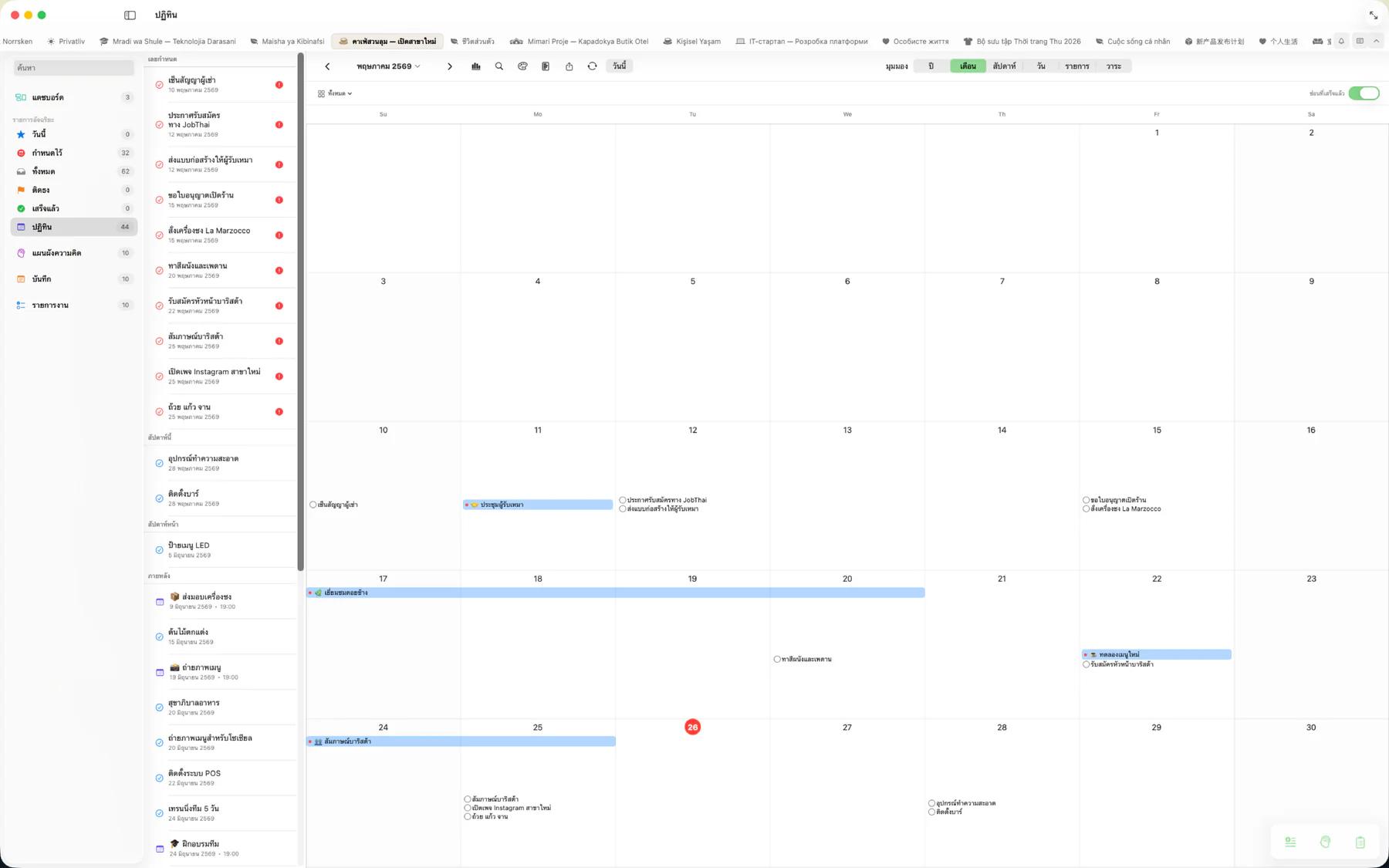Click bottom-right green clipboard icon

1360,842
